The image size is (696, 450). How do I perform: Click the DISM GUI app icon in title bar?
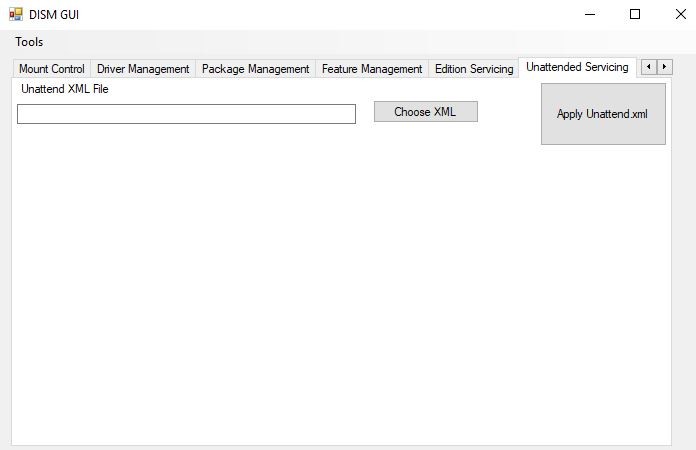pyautogui.click(x=15, y=15)
